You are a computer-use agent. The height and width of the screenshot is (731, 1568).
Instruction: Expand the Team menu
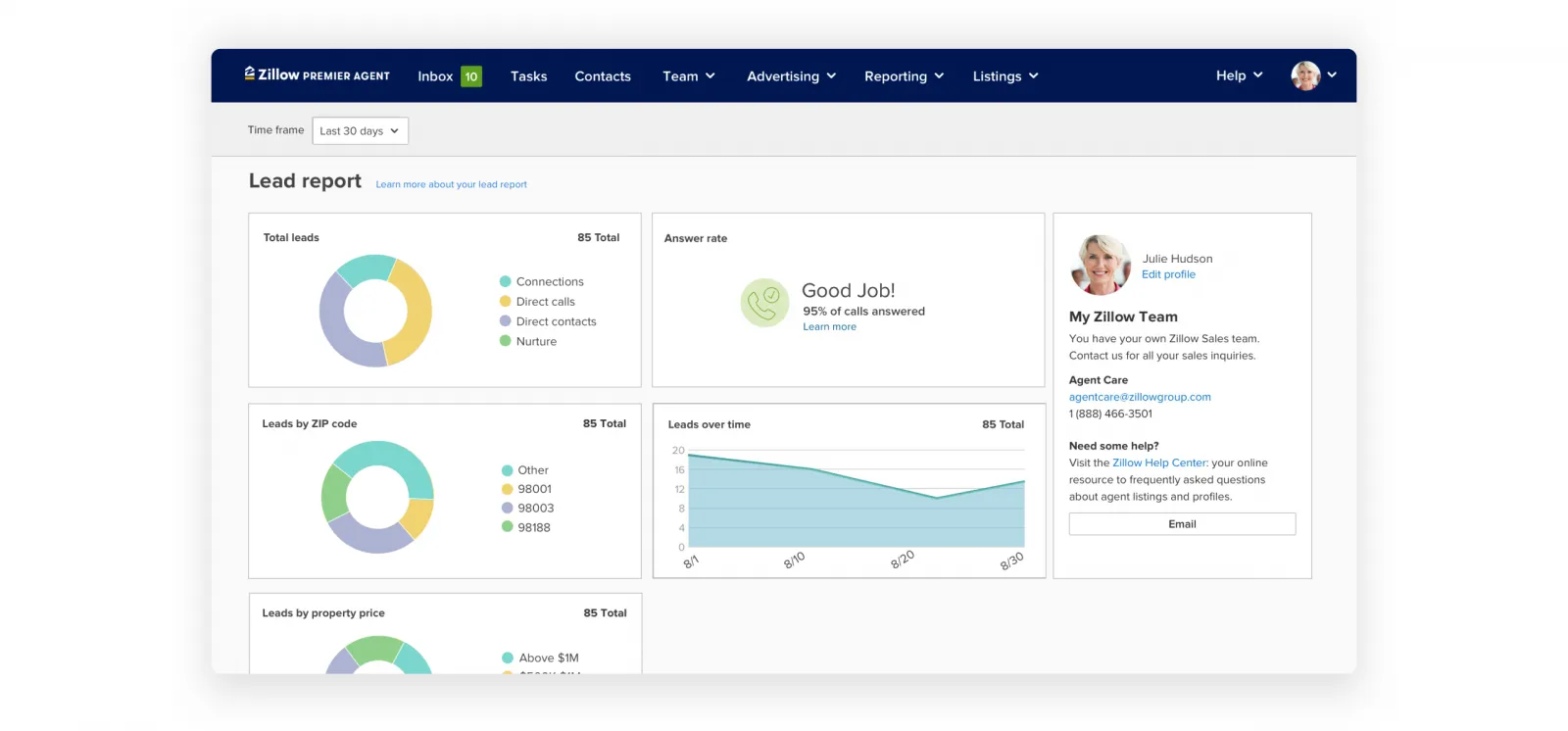point(688,76)
